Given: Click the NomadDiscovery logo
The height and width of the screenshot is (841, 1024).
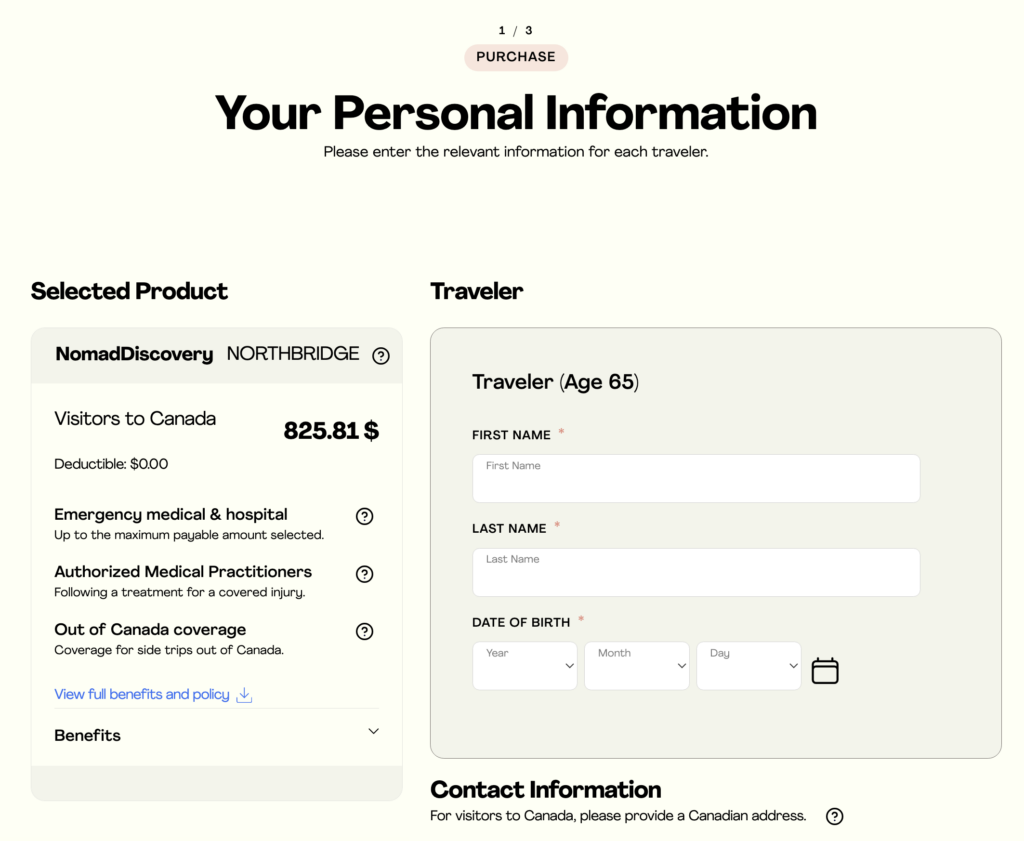Looking at the screenshot, I should (x=134, y=354).
